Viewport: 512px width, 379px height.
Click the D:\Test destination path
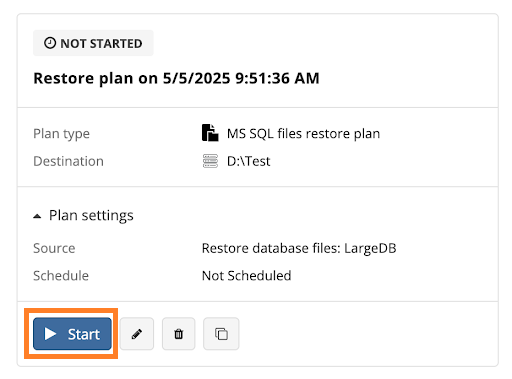pos(248,161)
